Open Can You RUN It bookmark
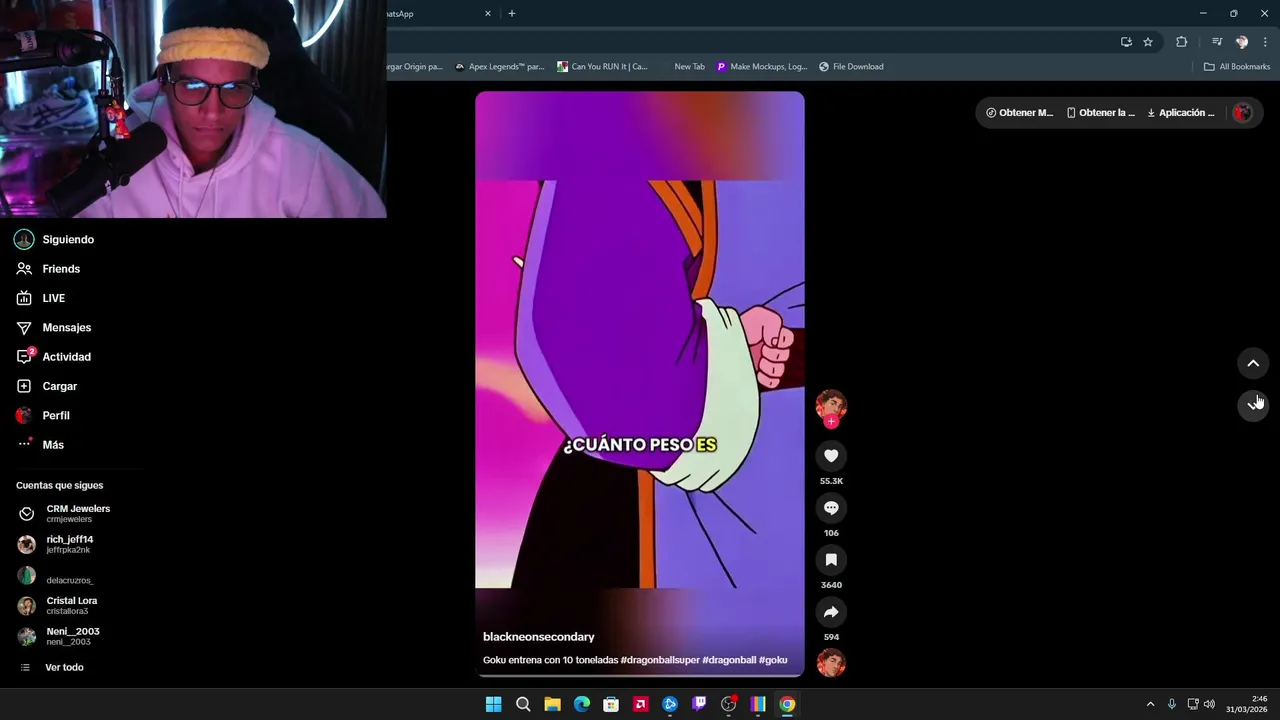 point(603,67)
